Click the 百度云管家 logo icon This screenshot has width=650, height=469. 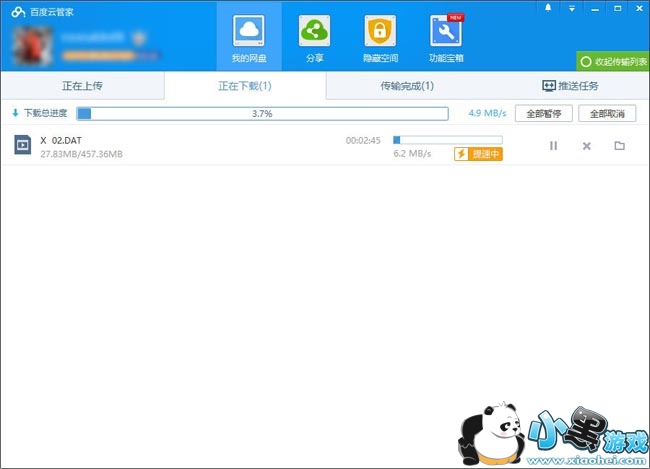[x=18, y=12]
